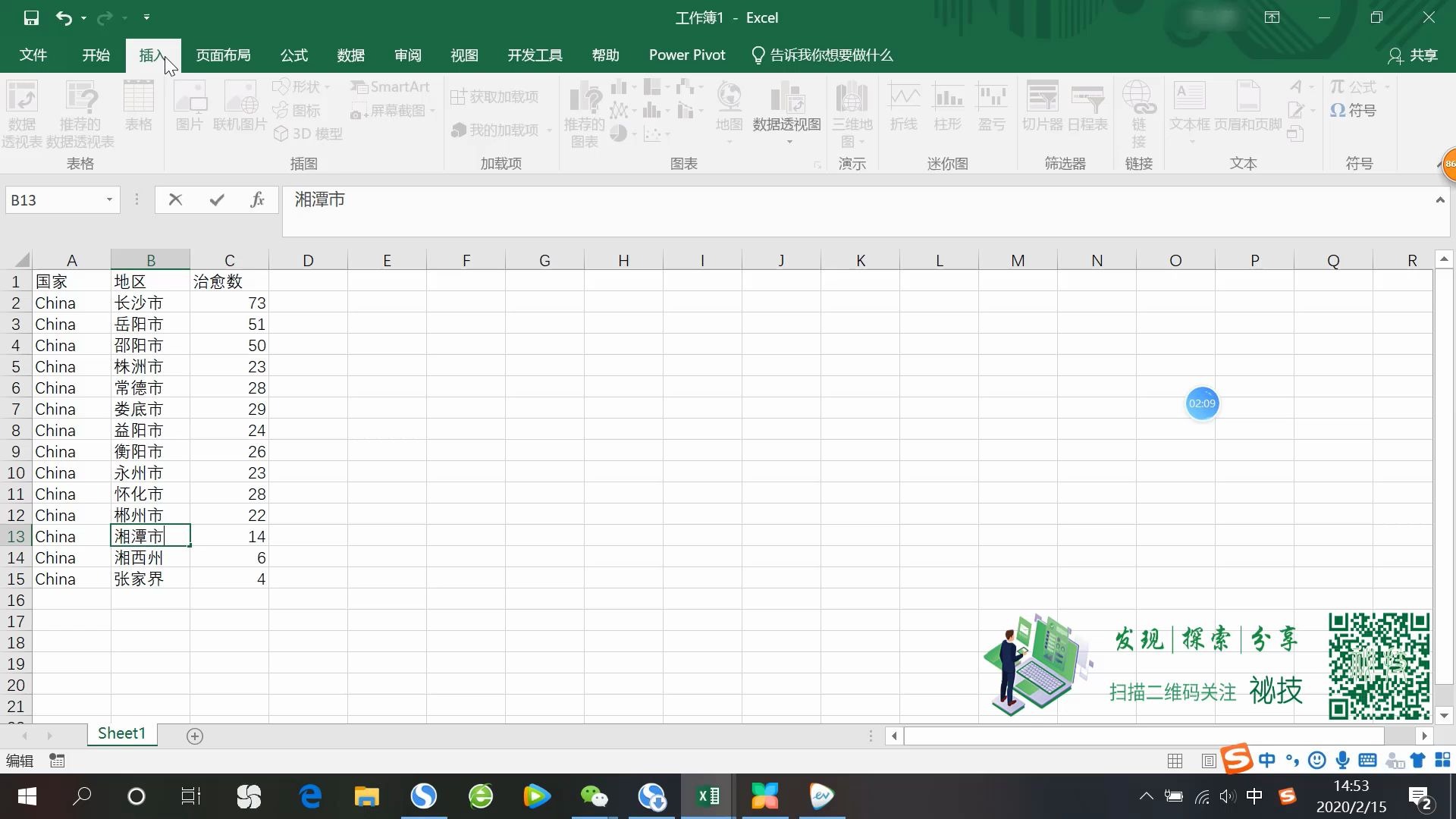
Task: Click 获取加载项 button
Action: point(494,97)
